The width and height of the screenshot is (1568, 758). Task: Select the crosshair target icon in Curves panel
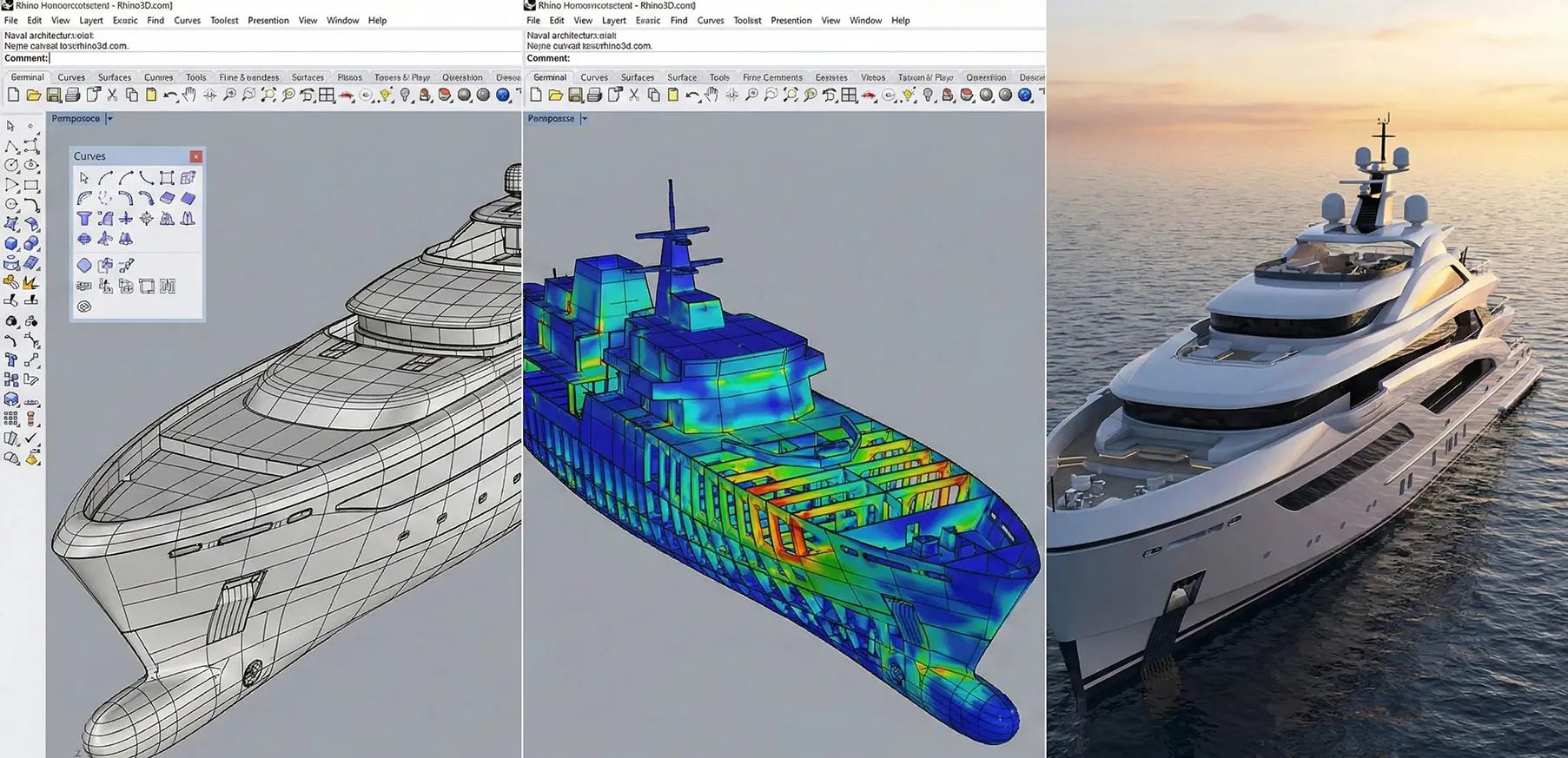pos(146,219)
